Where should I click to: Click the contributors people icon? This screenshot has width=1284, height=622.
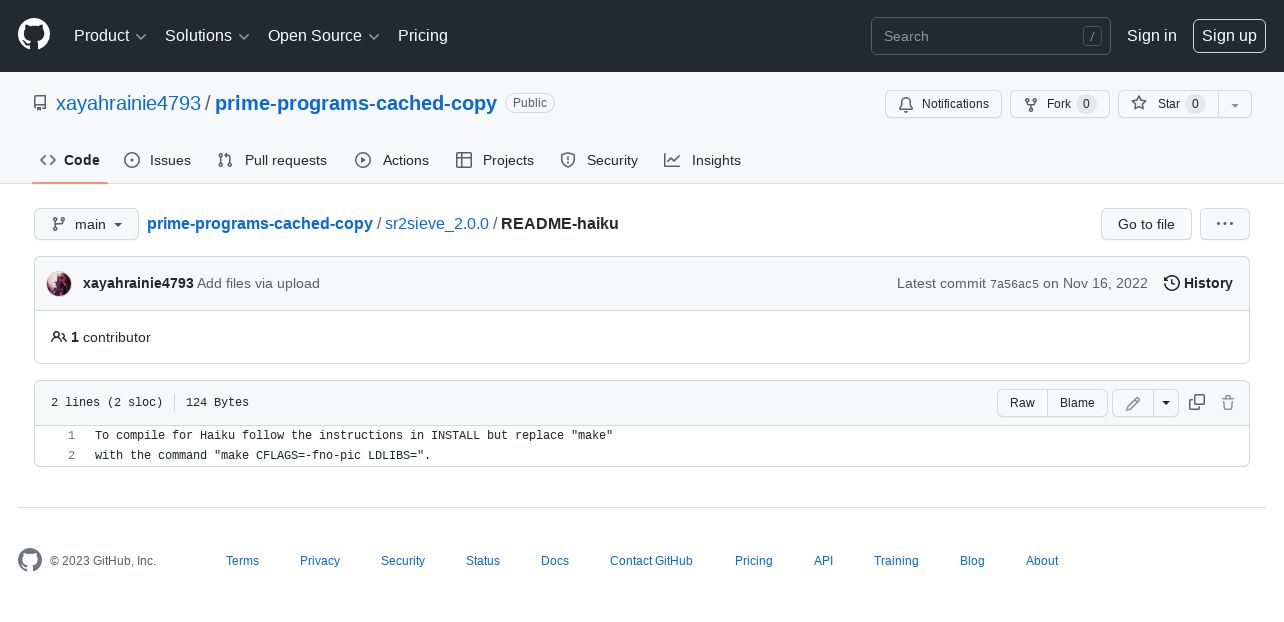click(59, 337)
